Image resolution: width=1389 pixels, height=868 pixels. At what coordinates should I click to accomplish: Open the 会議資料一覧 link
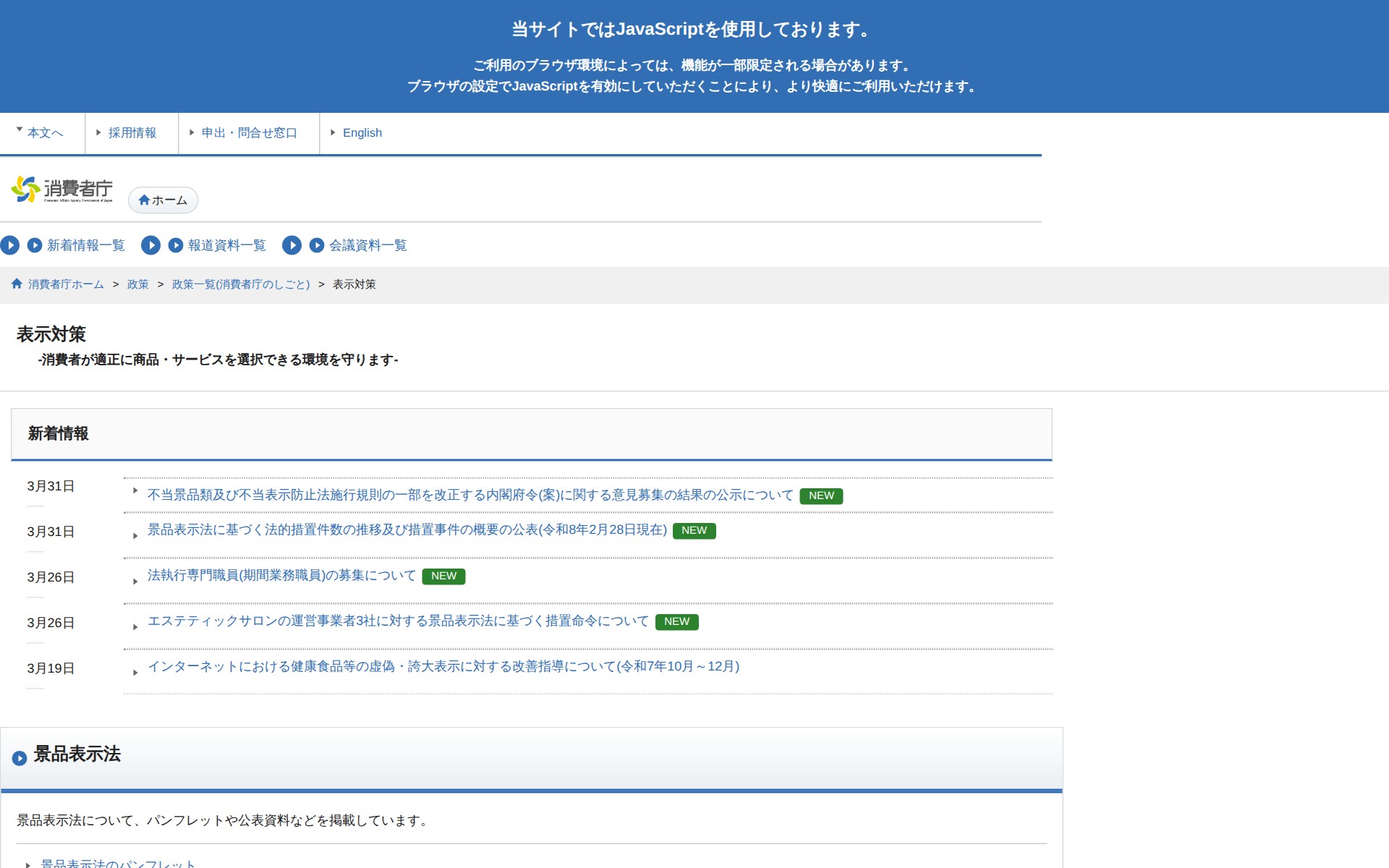click(368, 245)
